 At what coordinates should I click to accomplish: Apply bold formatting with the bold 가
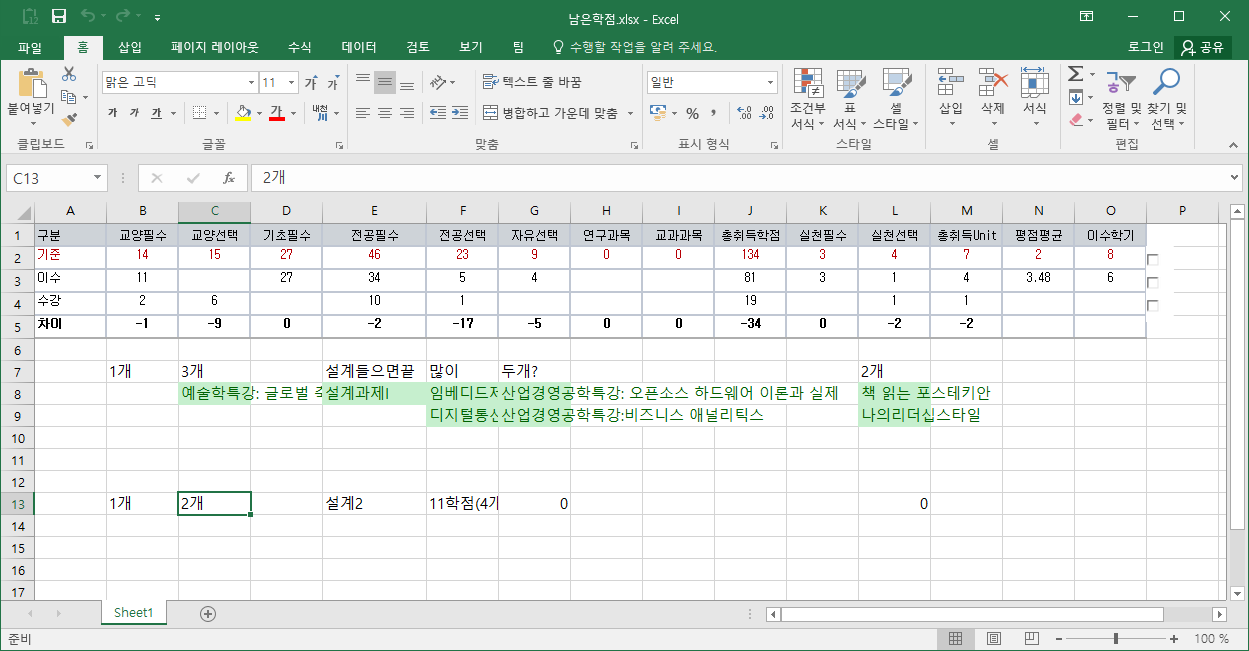click(113, 113)
